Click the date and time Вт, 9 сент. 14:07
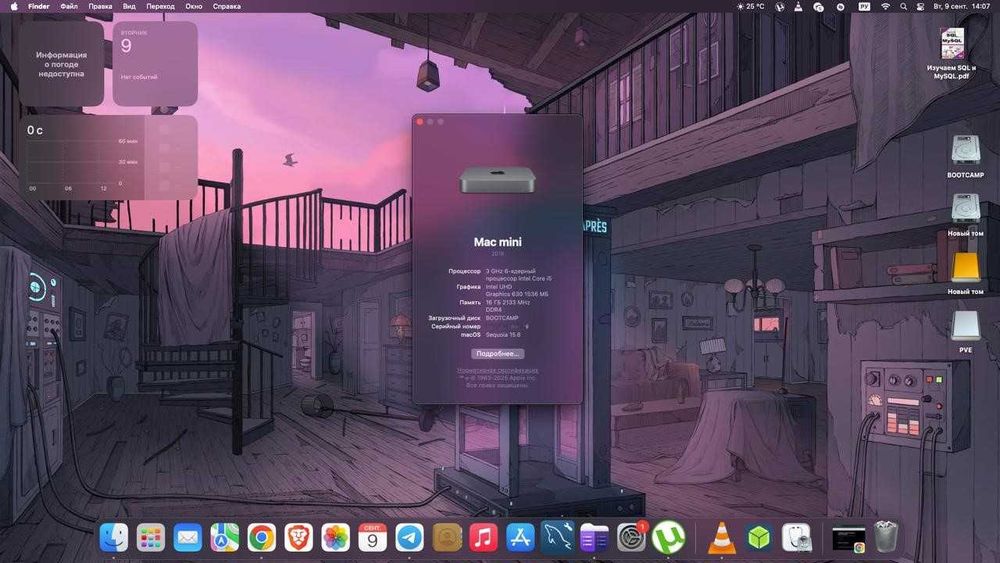The image size is (1000, 563). click(962, 6)
